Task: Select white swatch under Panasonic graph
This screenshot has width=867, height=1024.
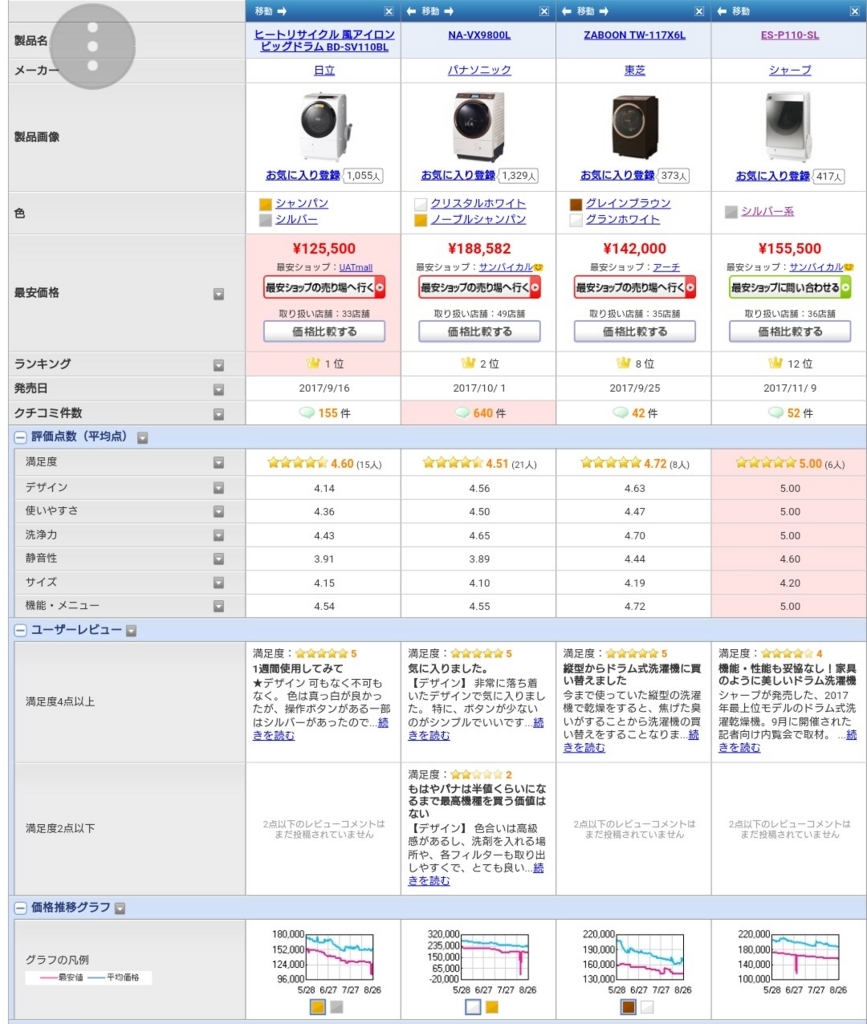Action: click(x=473, y=1006)
